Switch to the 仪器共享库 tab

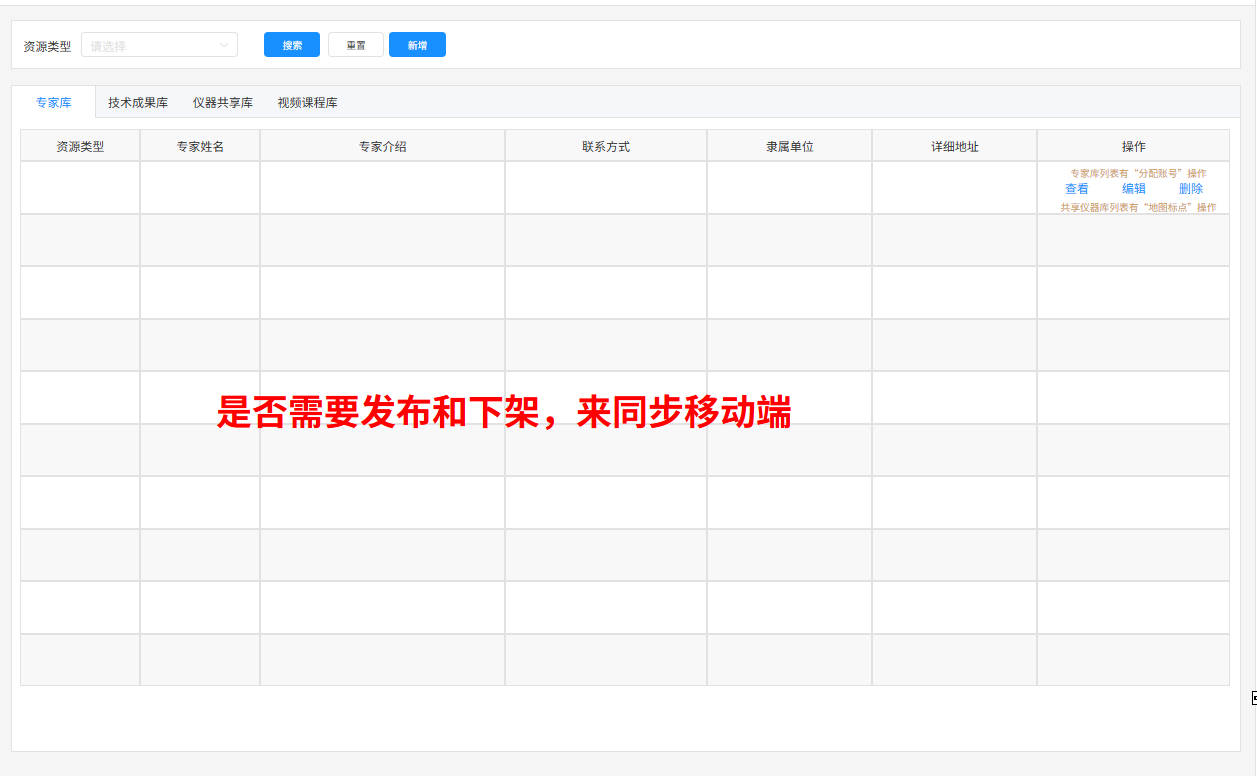pos(223,102)
